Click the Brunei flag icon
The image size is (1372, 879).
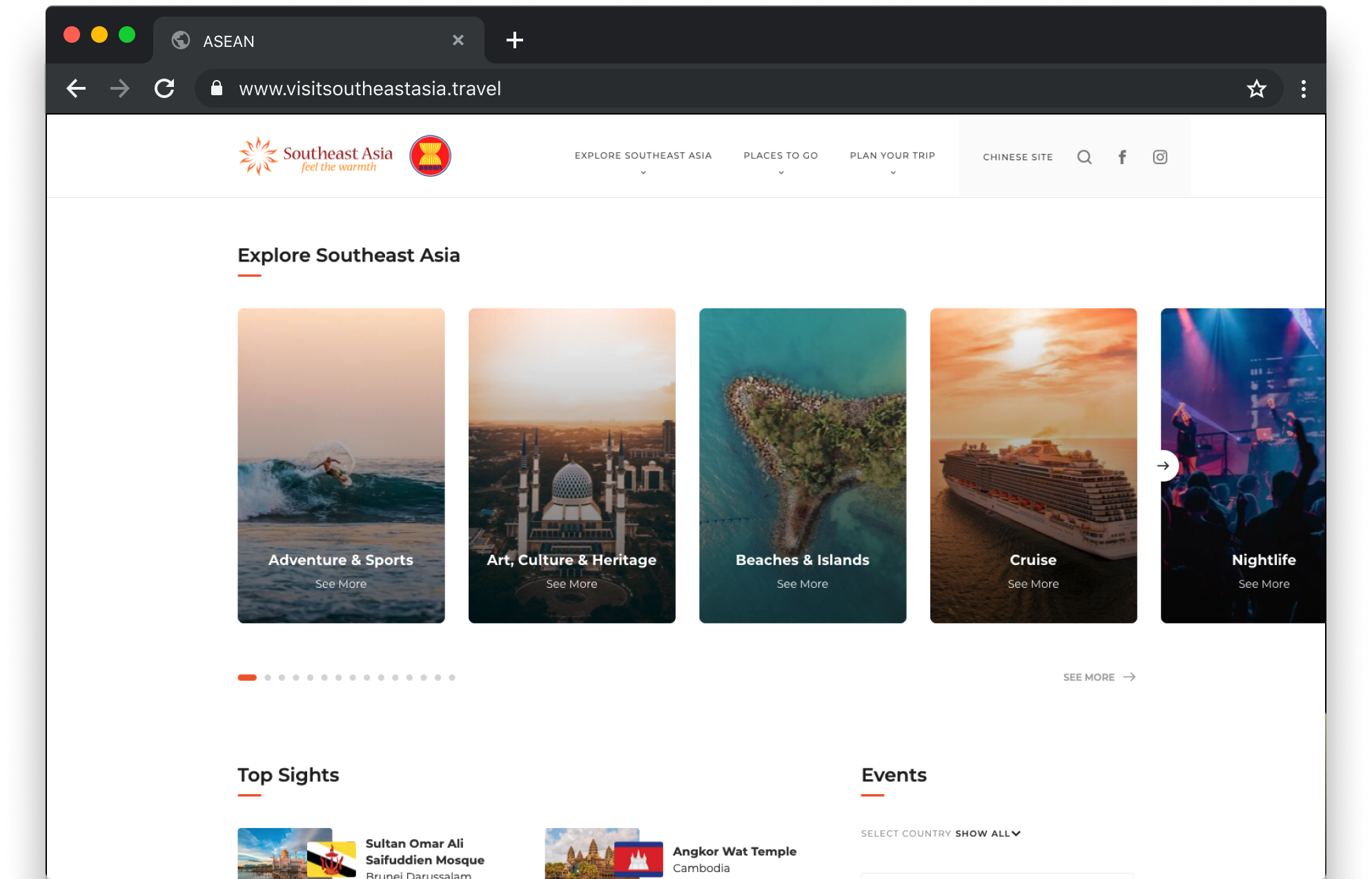tap(331, 859)
